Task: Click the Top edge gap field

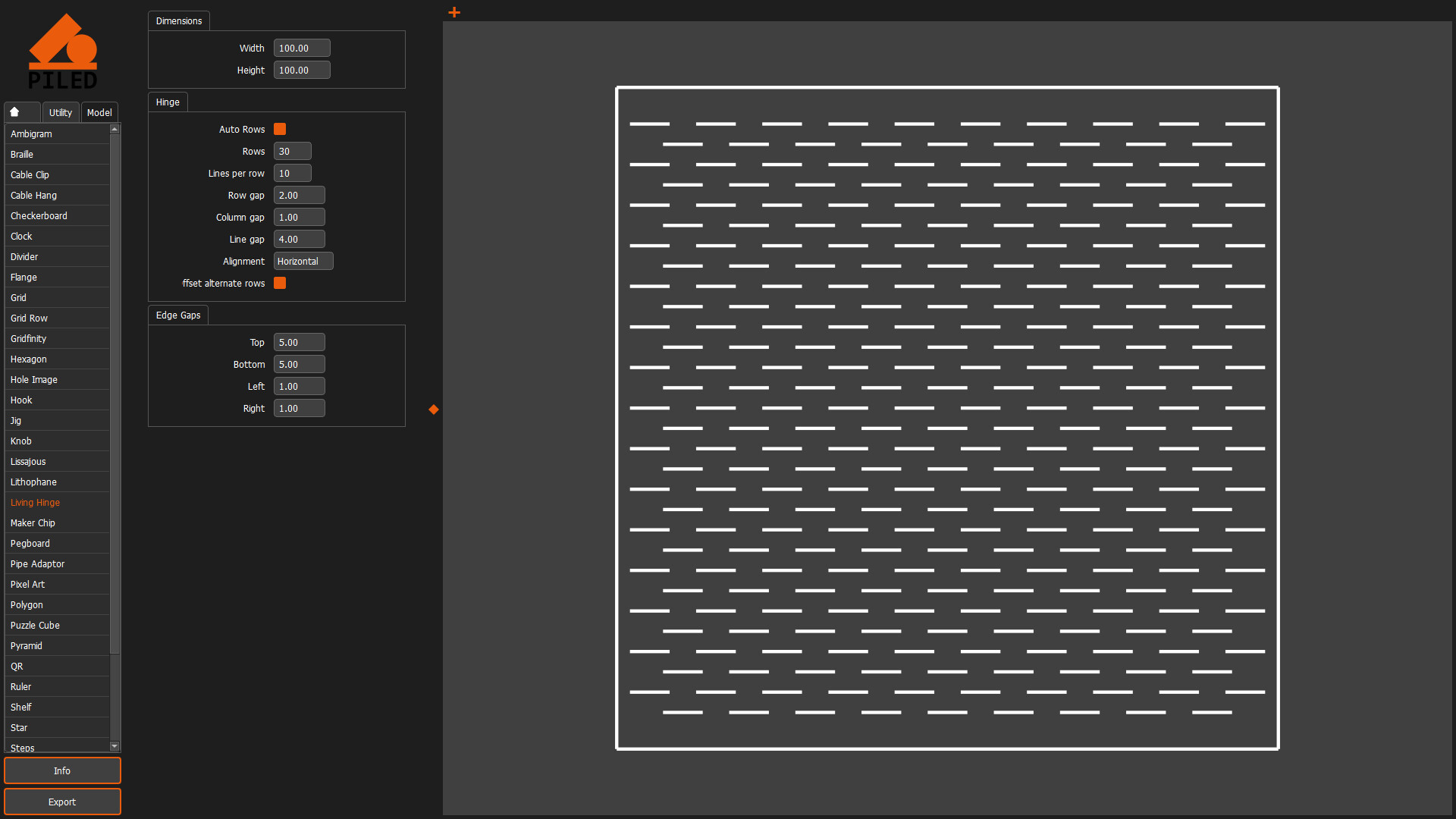Action: coord(299,342)
